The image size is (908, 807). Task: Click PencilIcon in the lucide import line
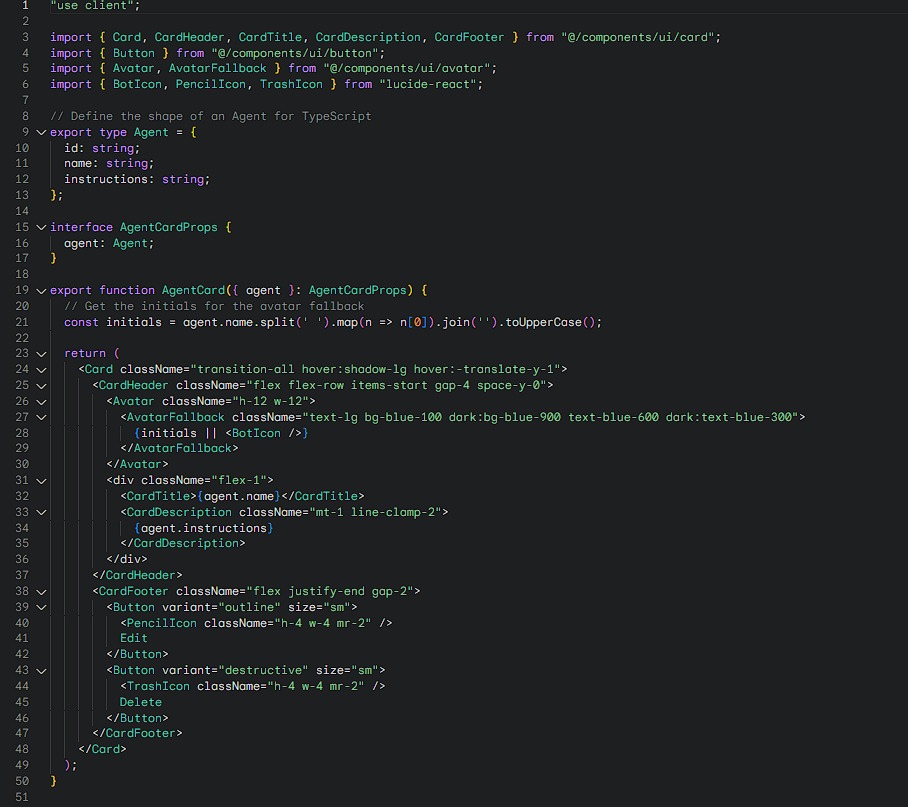(x=211, y=85)
